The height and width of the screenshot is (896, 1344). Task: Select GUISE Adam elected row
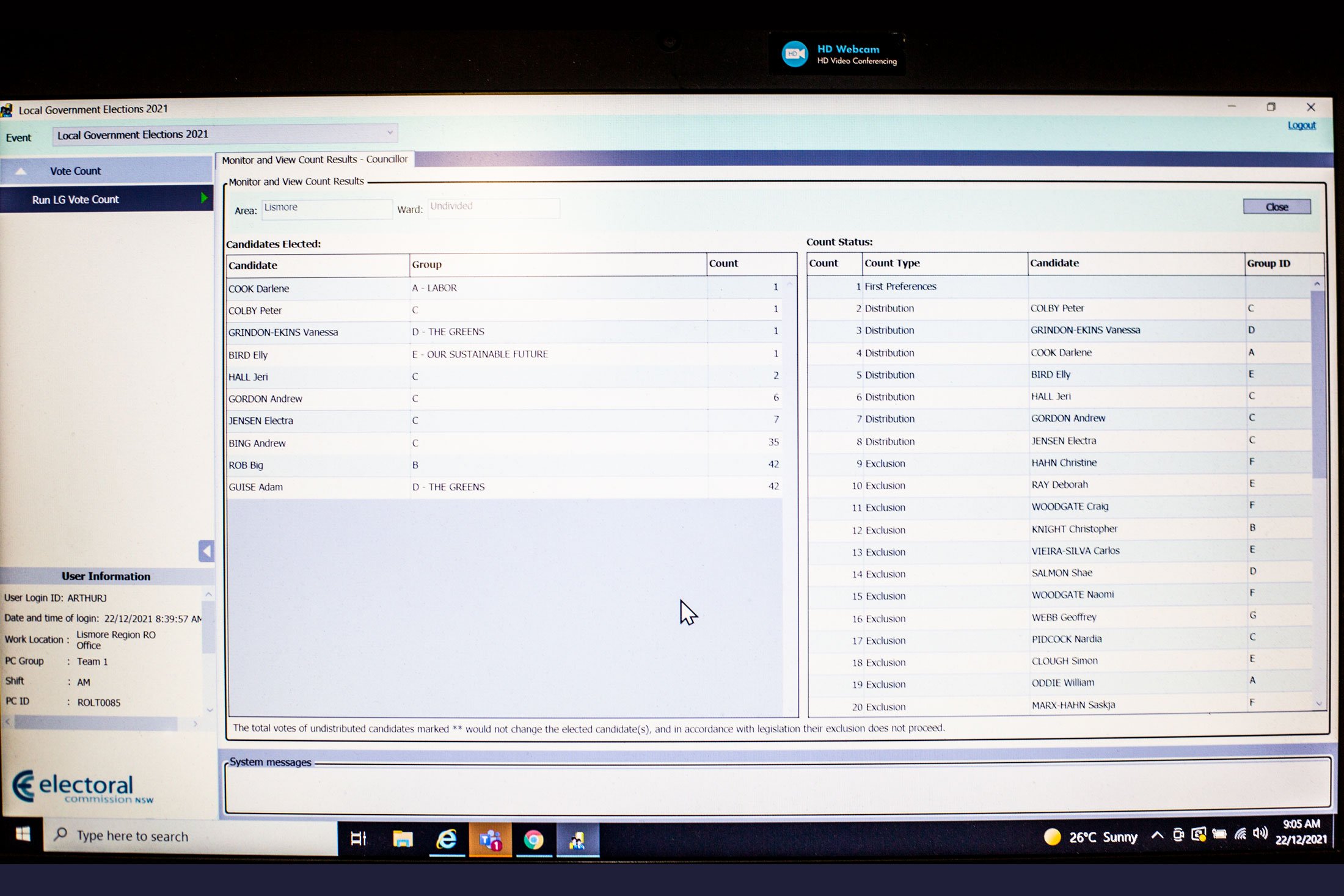click(504, 487)
